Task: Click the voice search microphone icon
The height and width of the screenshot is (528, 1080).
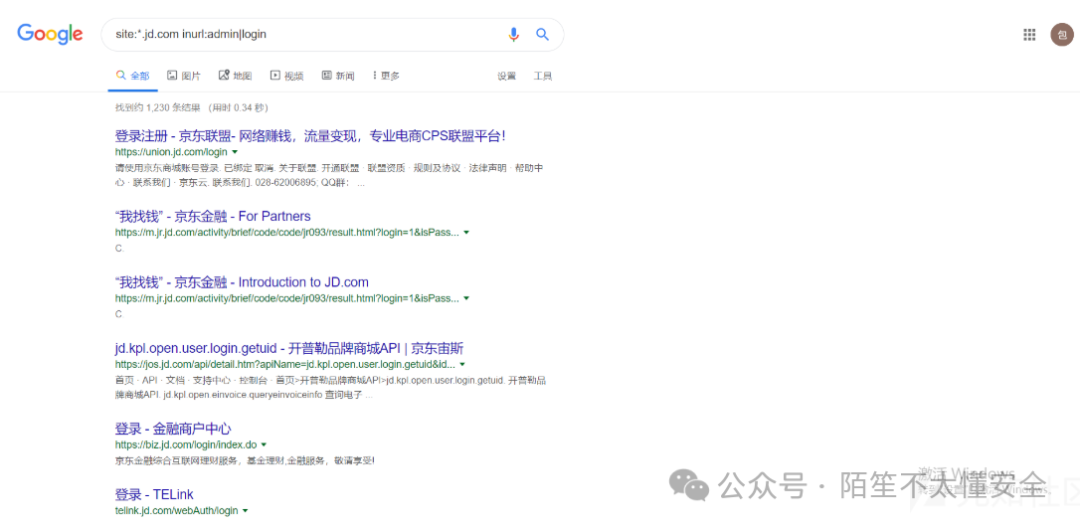Action: coord(513,34)
